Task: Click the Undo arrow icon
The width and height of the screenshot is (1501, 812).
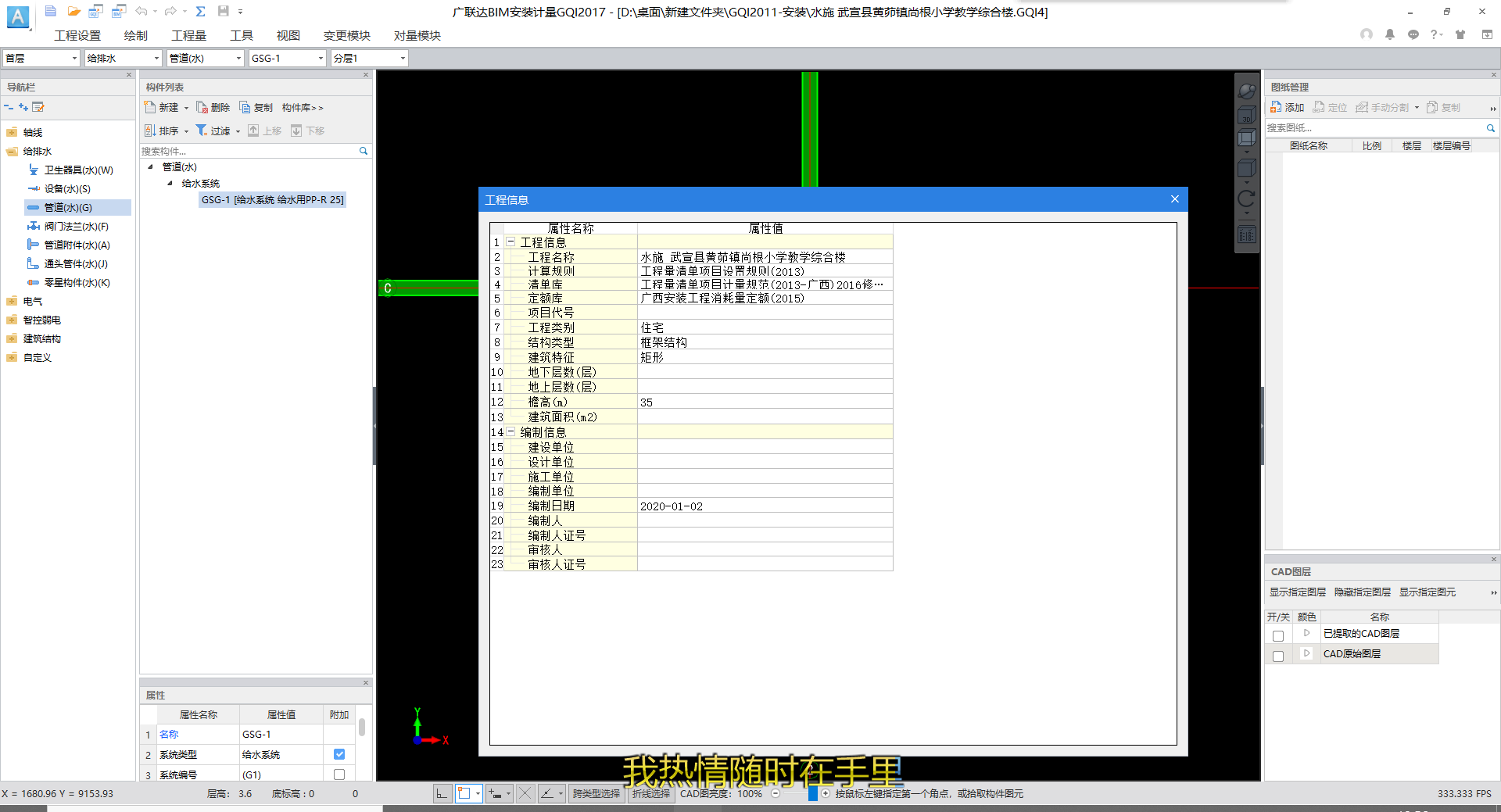Action: click(x=142, y=11)
